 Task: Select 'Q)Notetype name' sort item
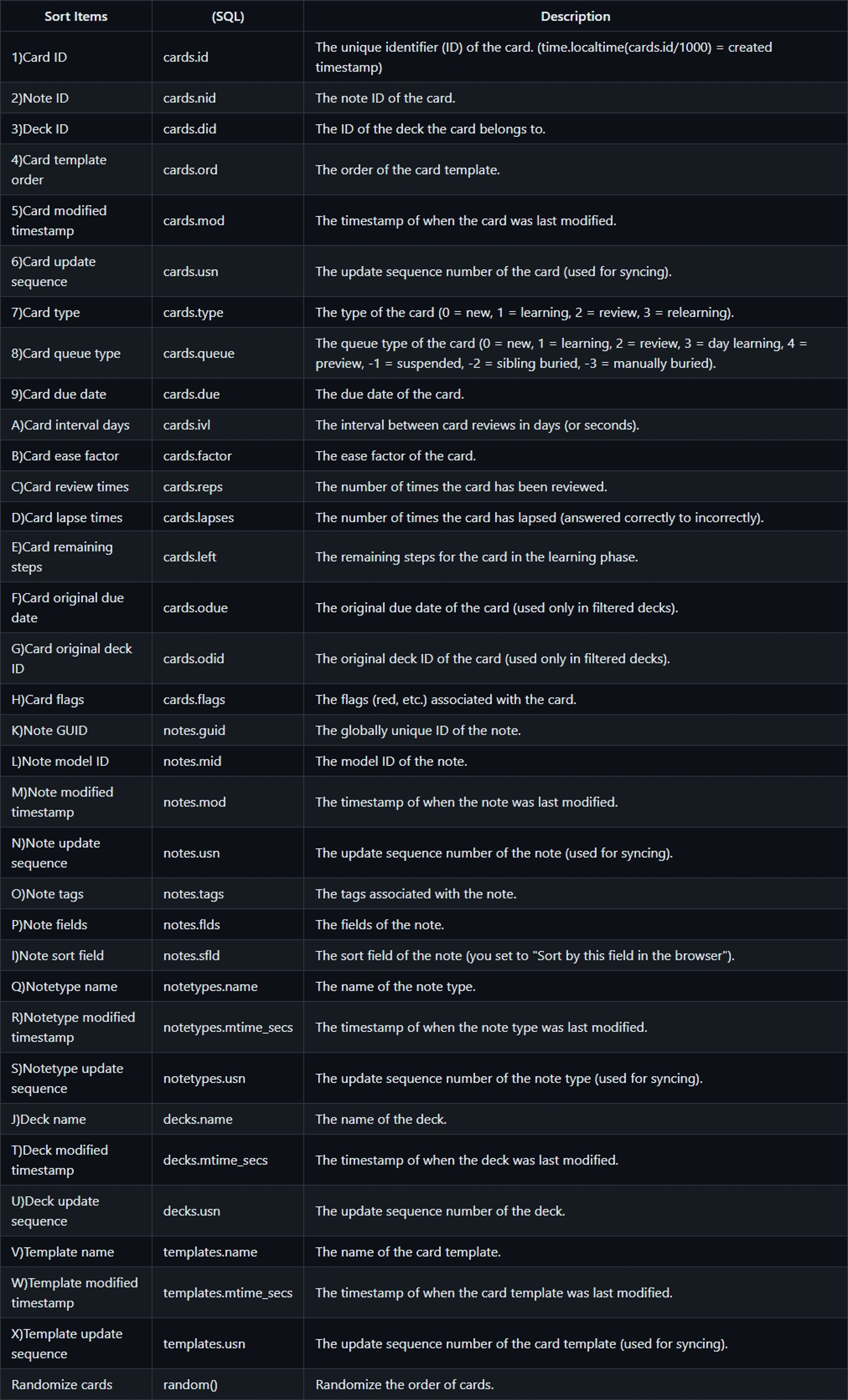[x=64, y=987]
